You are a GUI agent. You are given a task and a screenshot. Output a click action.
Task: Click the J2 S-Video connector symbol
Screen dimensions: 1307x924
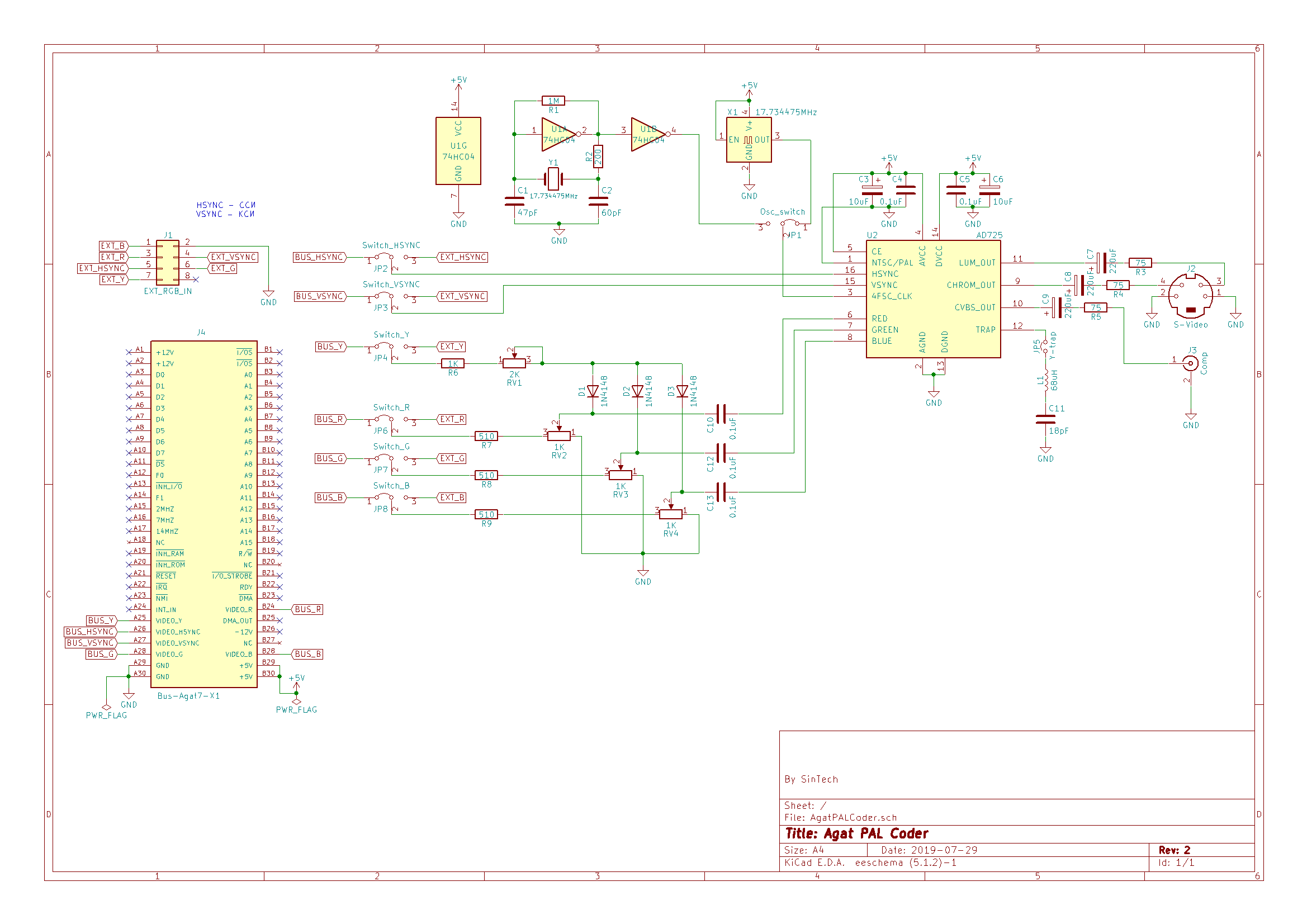1190,296
